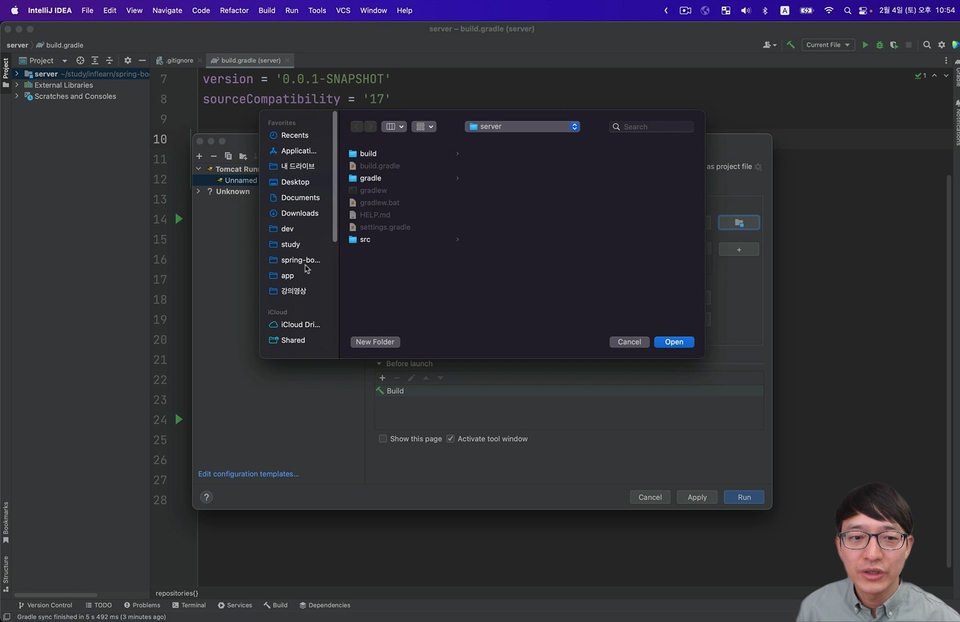Open the IDE settings gear icon

942,45
